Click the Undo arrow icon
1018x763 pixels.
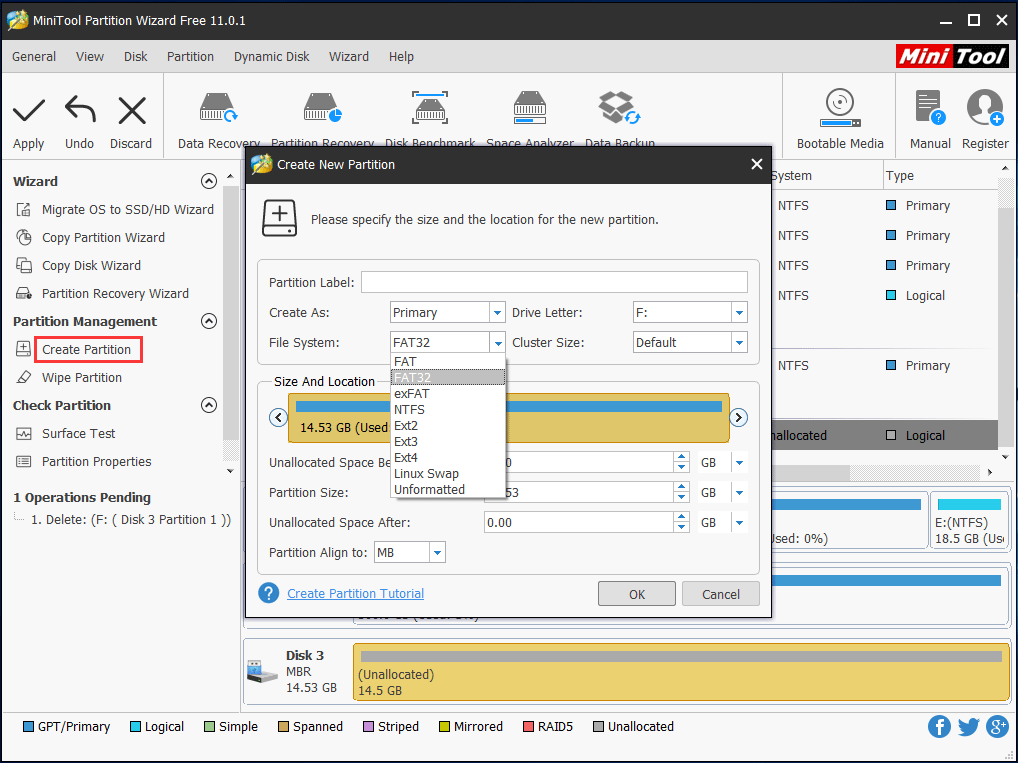click(79, 111)
